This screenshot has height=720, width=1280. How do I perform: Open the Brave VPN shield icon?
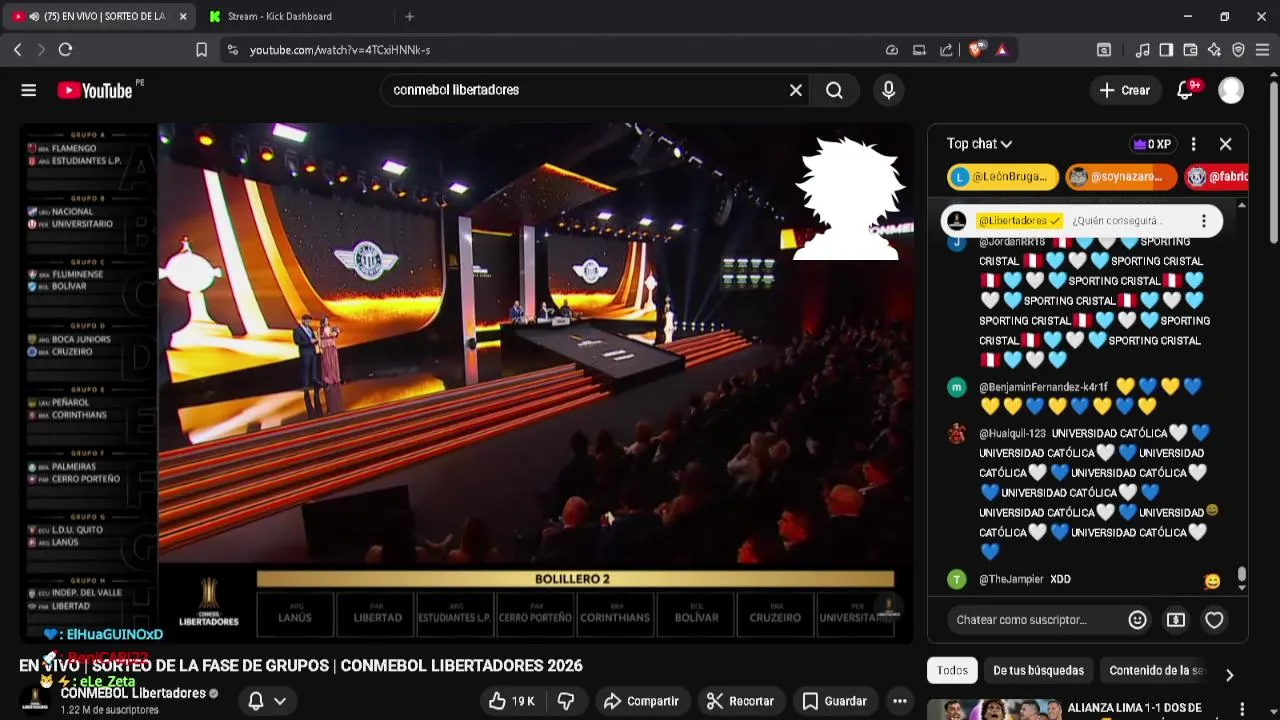(x=1238, y=49)
